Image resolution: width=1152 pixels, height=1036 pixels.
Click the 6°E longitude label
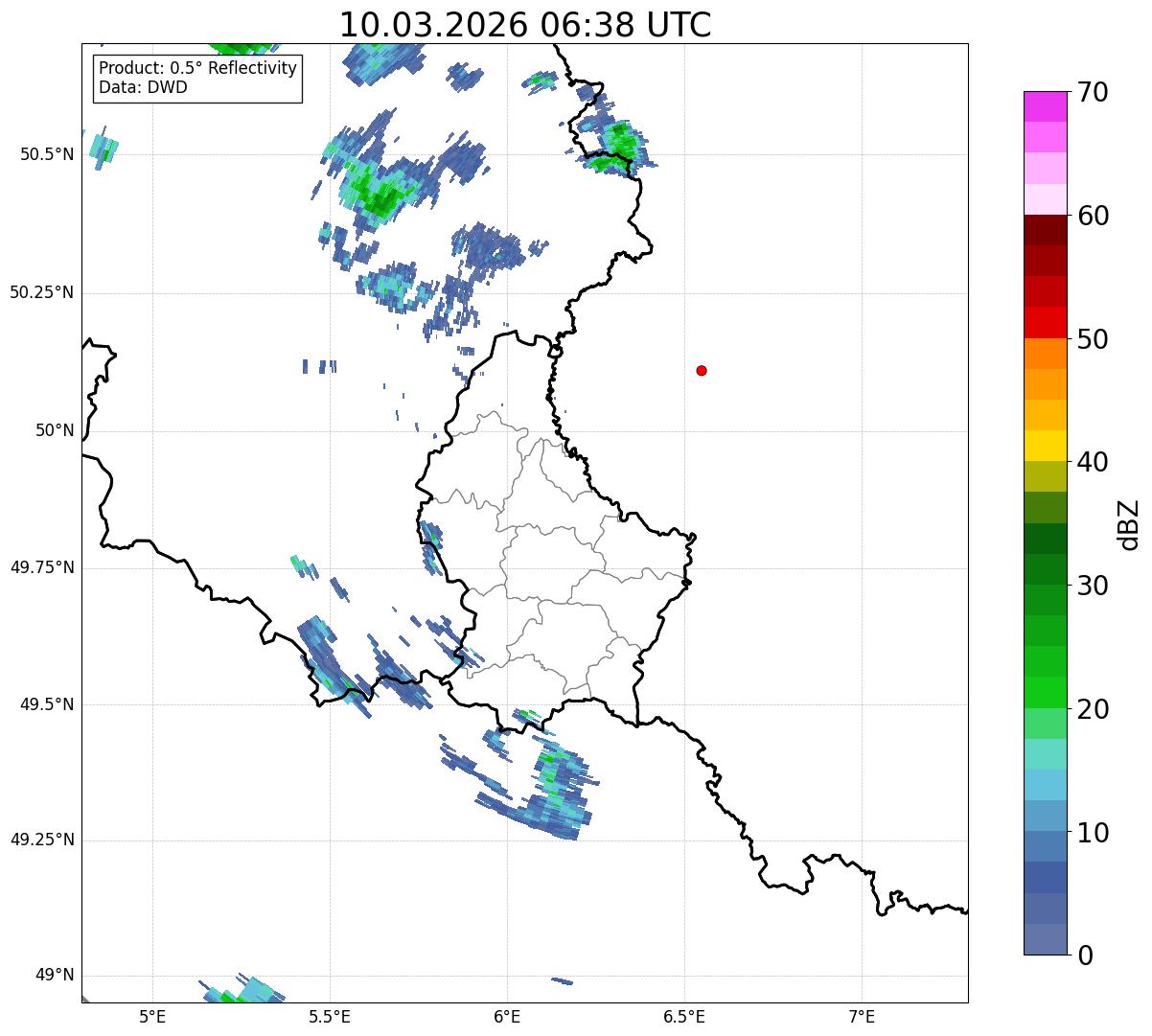(x=507, y=1016)
